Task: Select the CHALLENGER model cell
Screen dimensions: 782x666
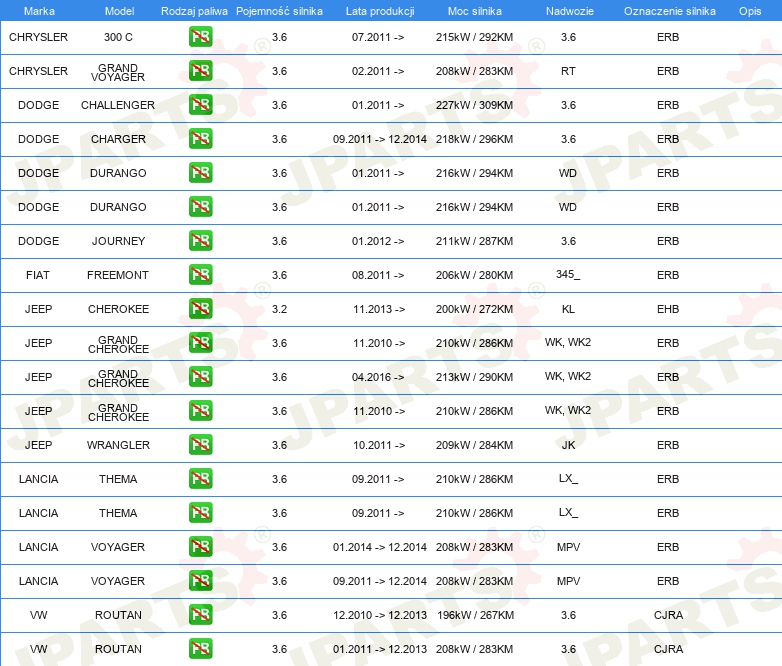Action: (x=118, y=105)
